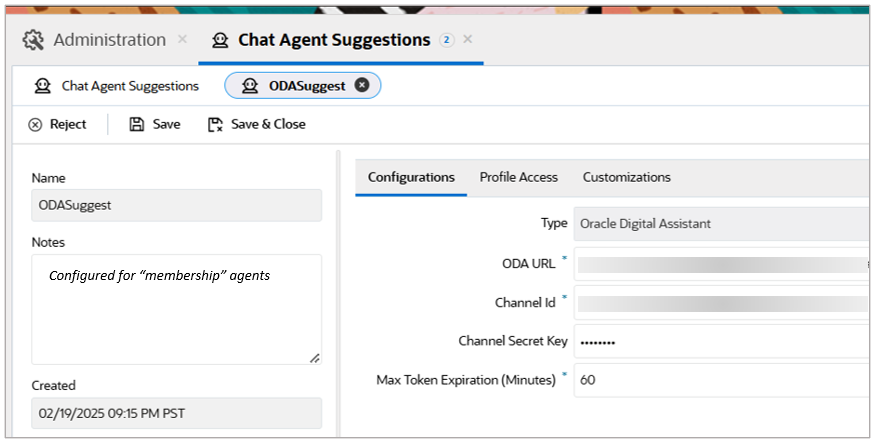
Task: Open the Chat Agent Suggestions list subtab
Action: point(117,86)
